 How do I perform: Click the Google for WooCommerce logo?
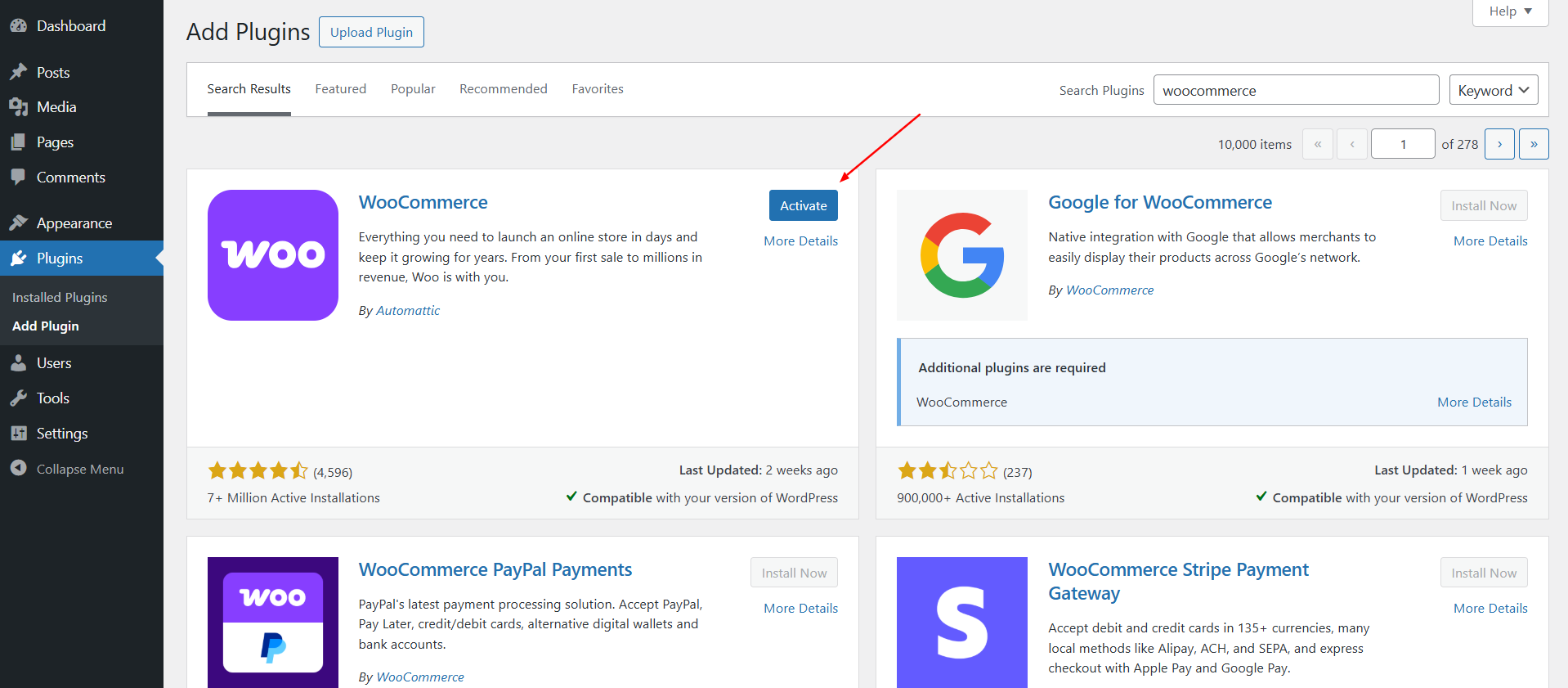(962, 255)
